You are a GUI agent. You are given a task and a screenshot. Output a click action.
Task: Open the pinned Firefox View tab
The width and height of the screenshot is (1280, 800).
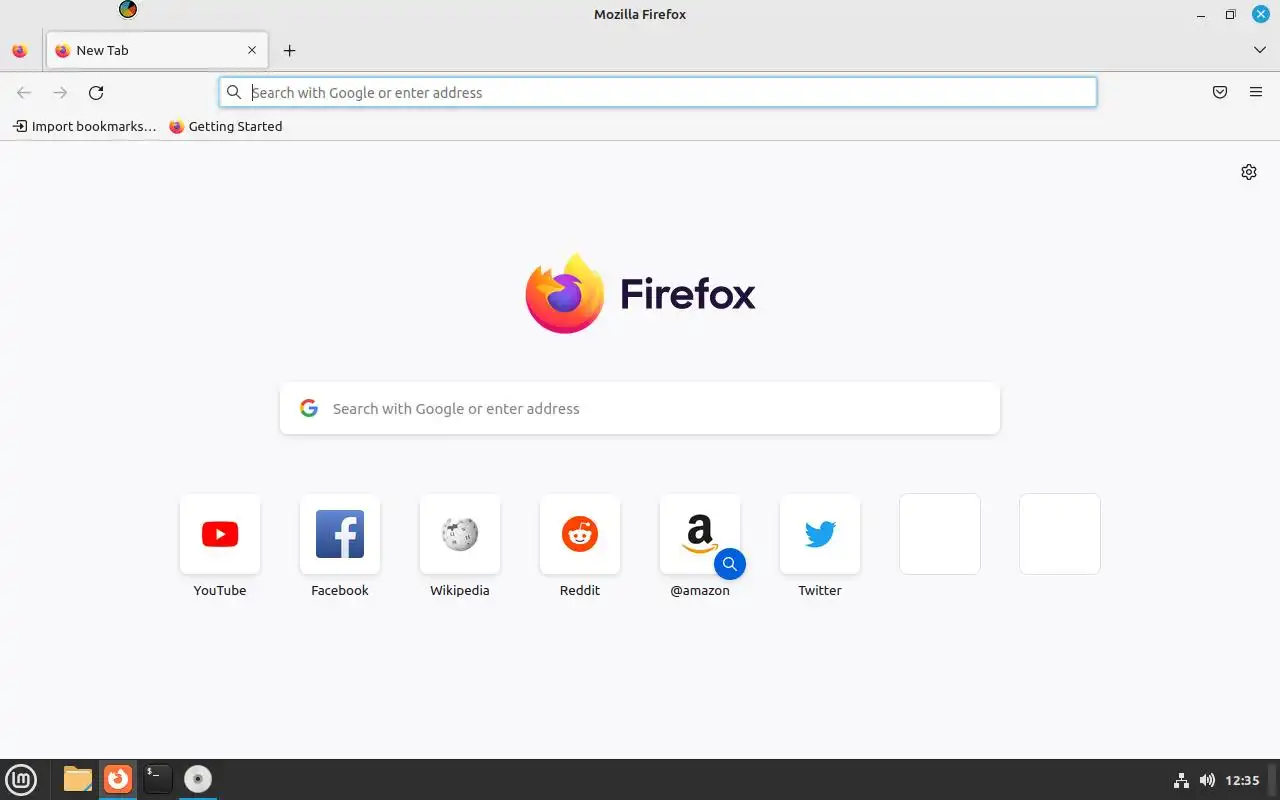(x=19, y=51)
